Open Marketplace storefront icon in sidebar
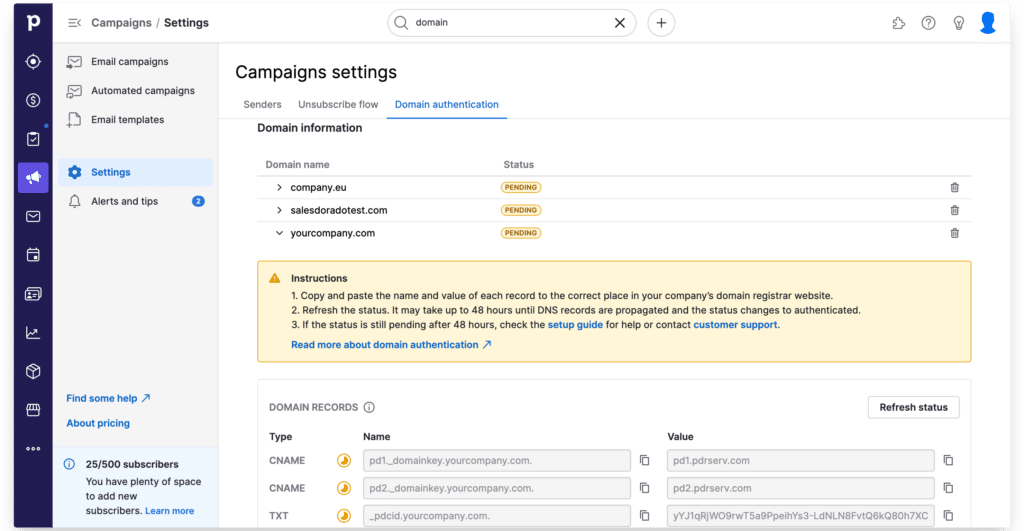 (x=33, y=410)
